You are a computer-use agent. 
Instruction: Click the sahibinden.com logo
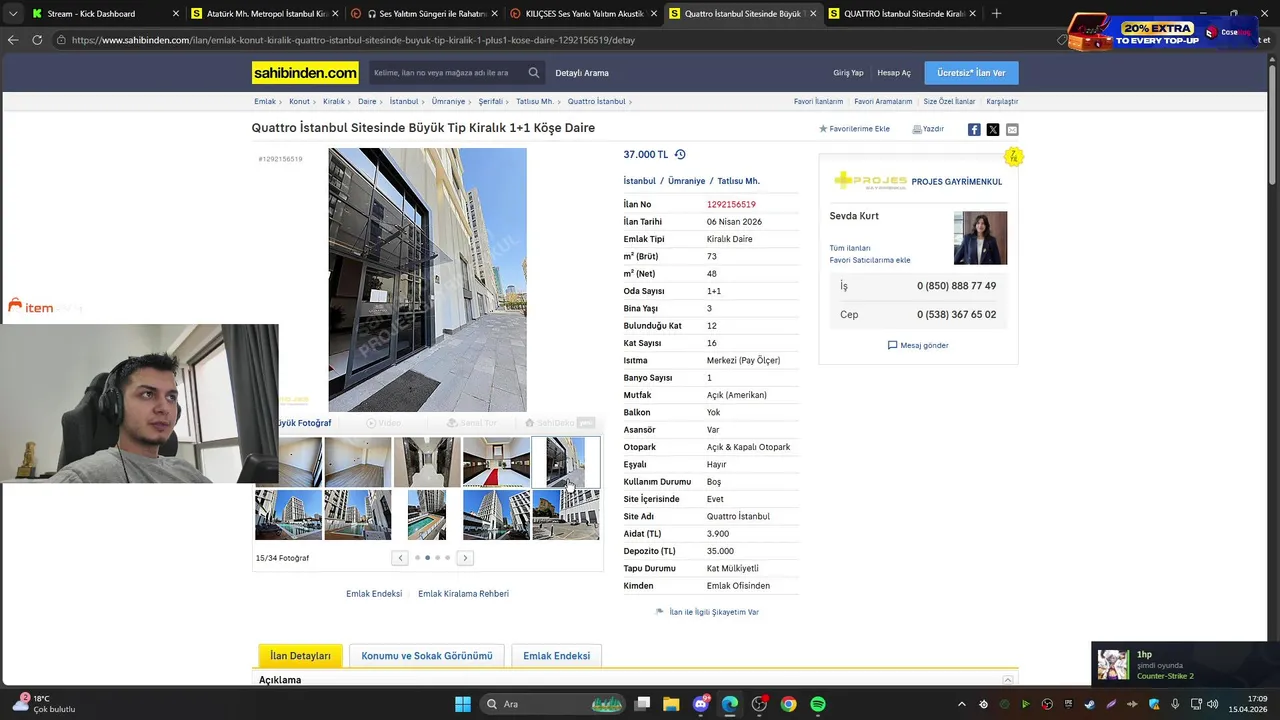tap(305, 73)
